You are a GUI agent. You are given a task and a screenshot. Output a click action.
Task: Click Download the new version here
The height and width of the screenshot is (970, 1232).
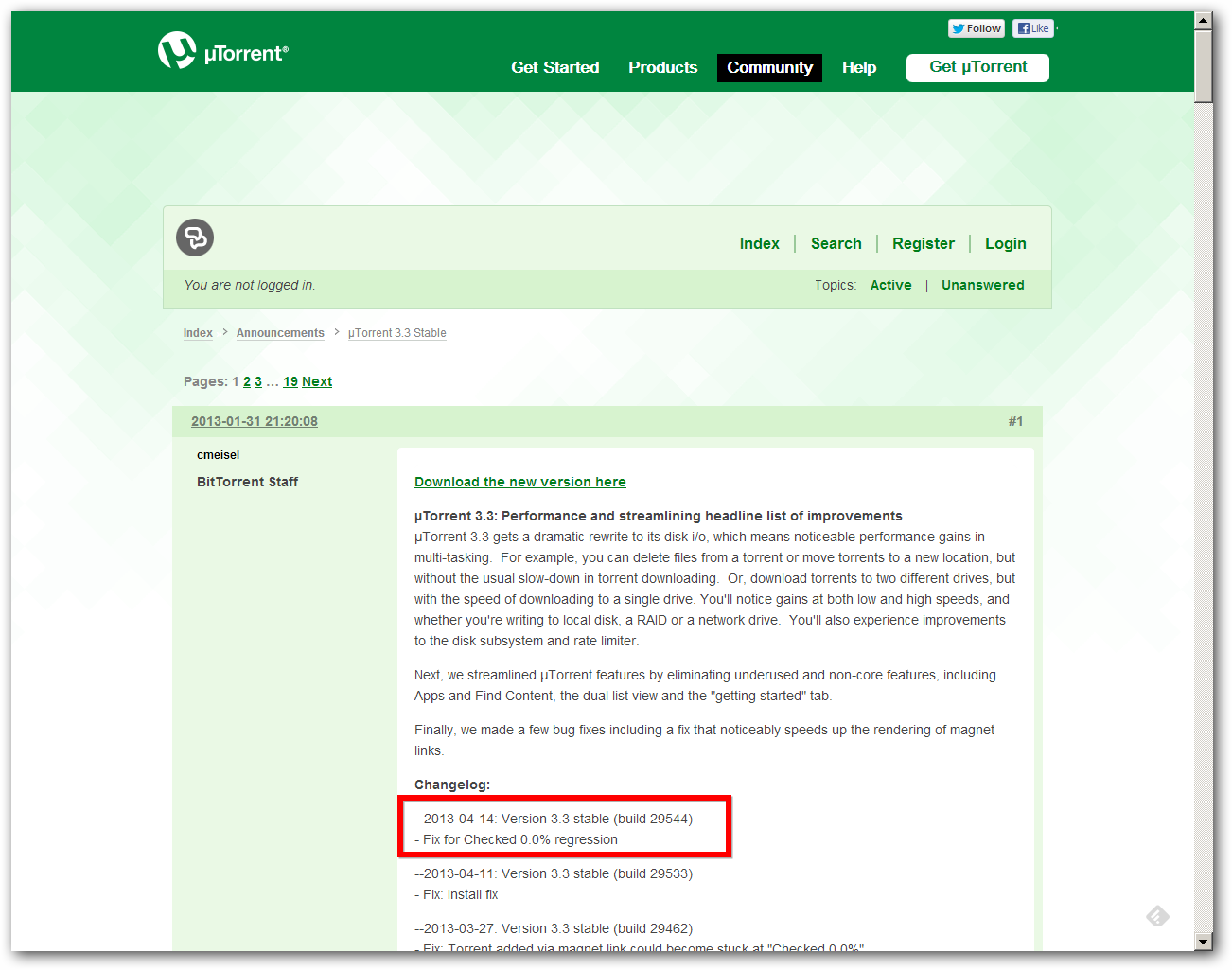tap(519, 482)
